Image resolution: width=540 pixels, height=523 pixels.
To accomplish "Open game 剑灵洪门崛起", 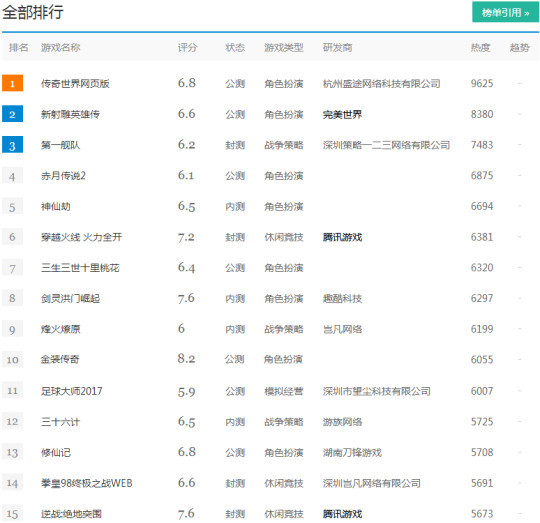I will pyautogui.click(x=70, y=299).
